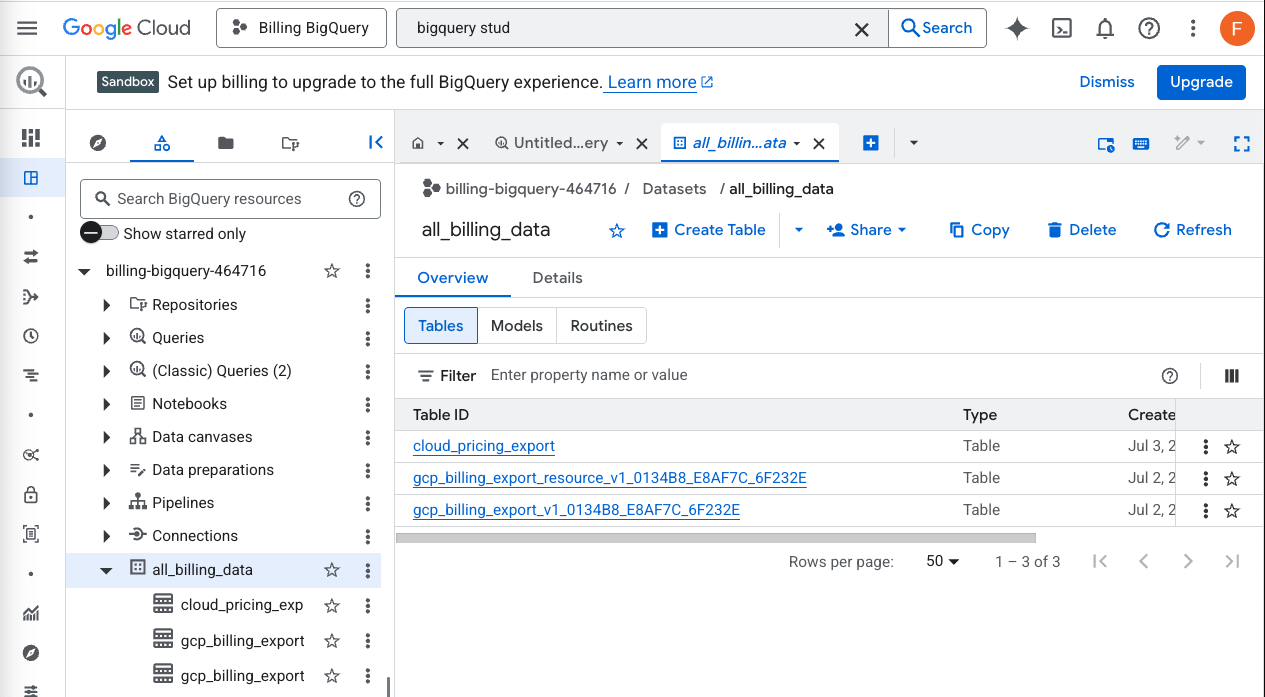1265x697 pixels.
Task: Collapse the billing-bigquery-464716 project node
Action: pos(84,271)
